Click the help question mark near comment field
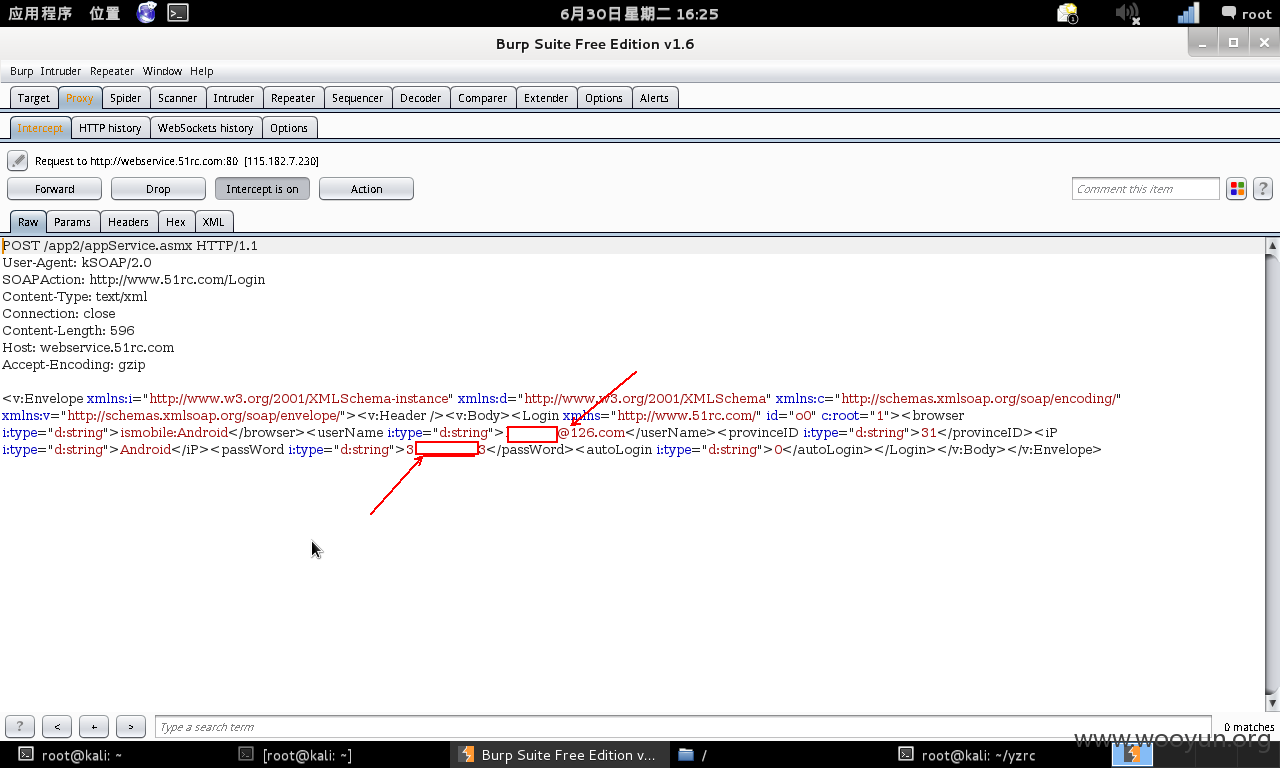1280x768 pixels. 1263,189
